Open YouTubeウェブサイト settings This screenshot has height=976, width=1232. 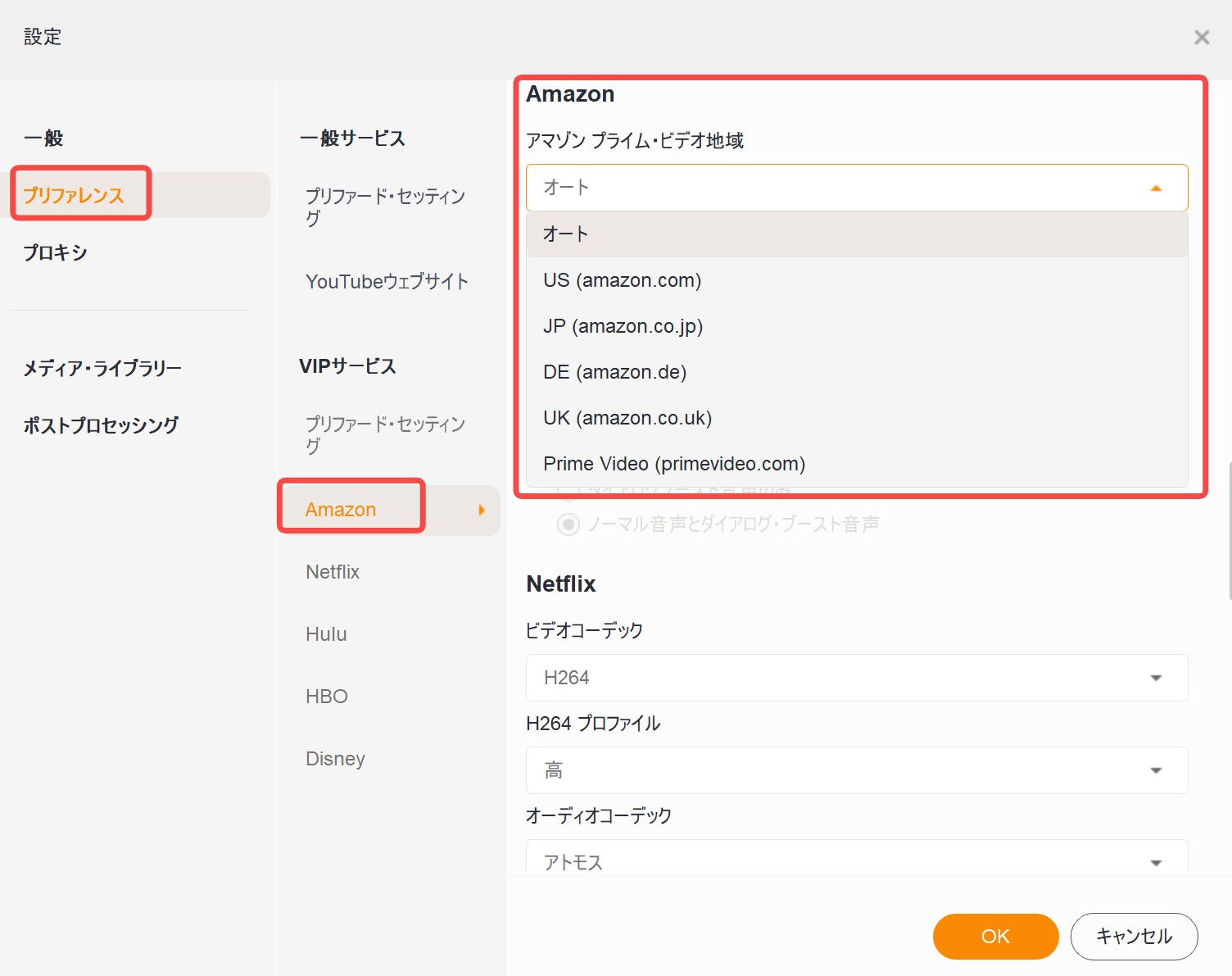click(x=387, y=281)
